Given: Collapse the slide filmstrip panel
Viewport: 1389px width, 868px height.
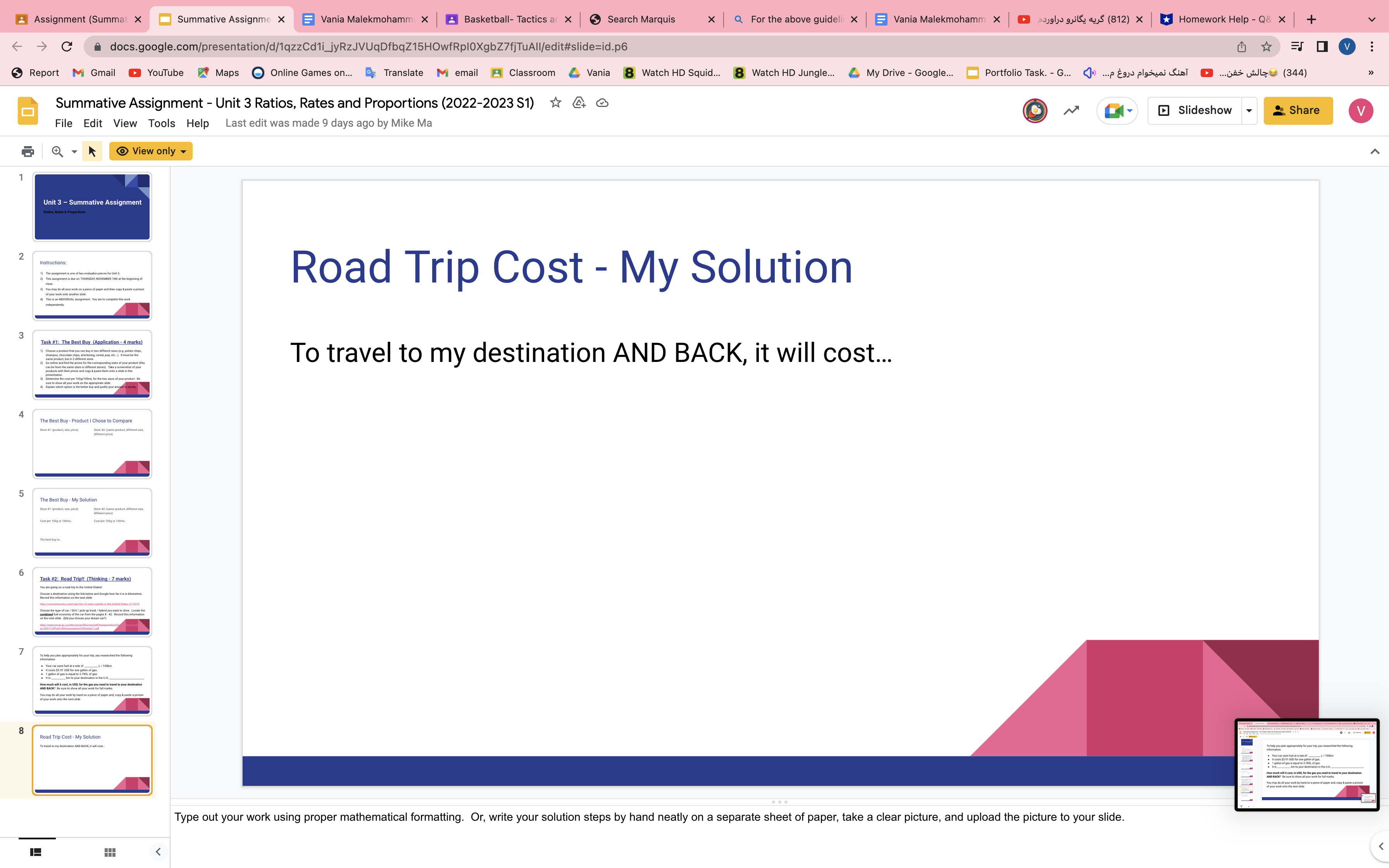Looking at the screenshot, I should 158,852.
